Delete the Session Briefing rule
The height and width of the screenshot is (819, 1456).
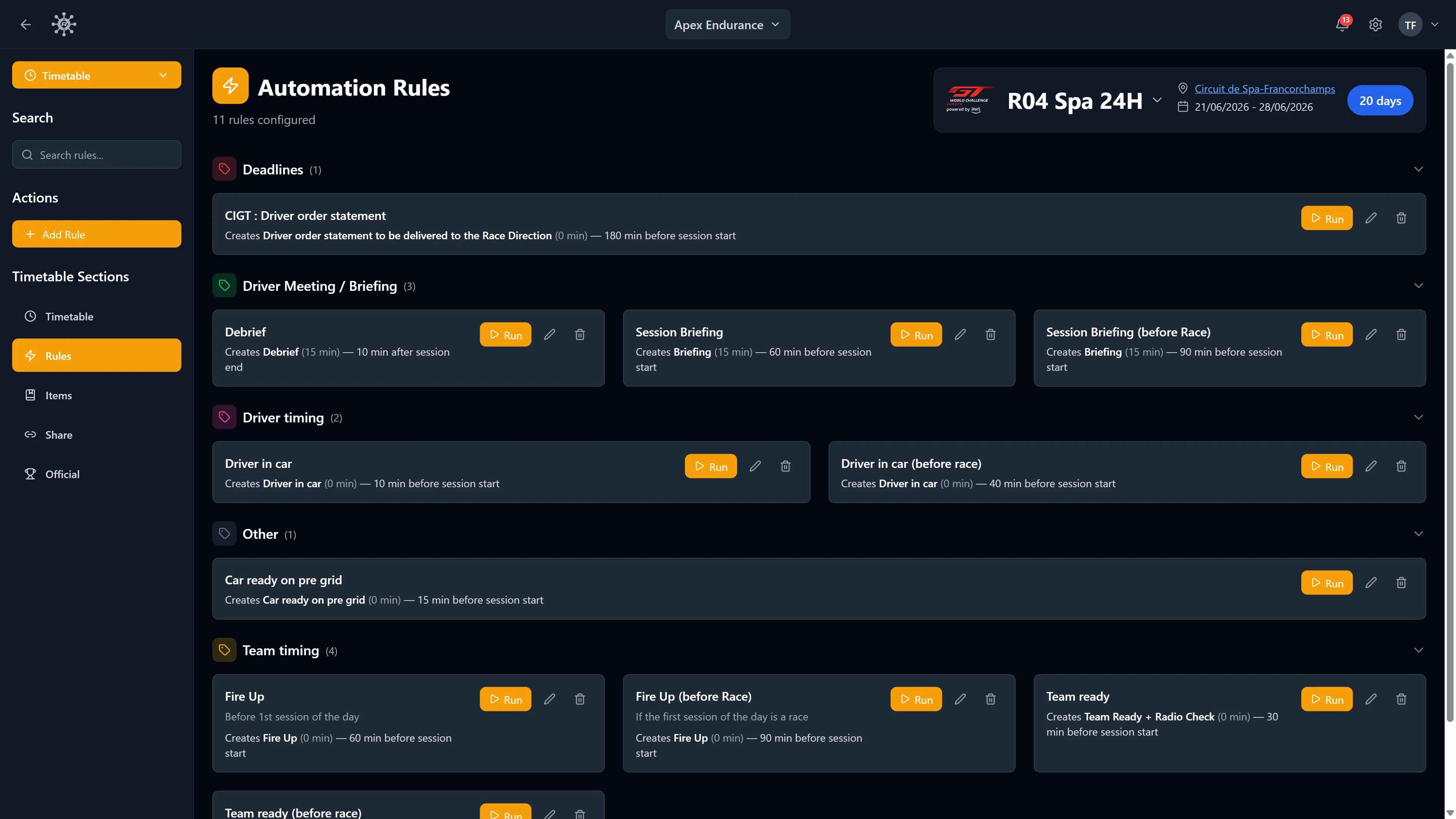point(991,334)
